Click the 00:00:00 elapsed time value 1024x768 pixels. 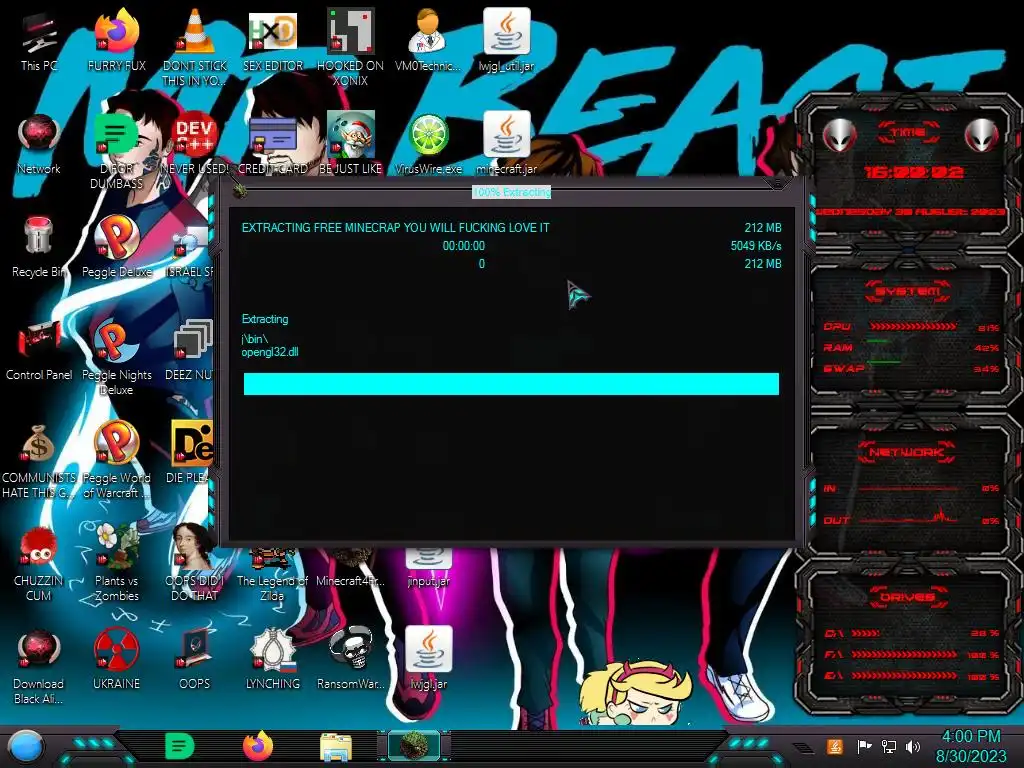[464, 246]
